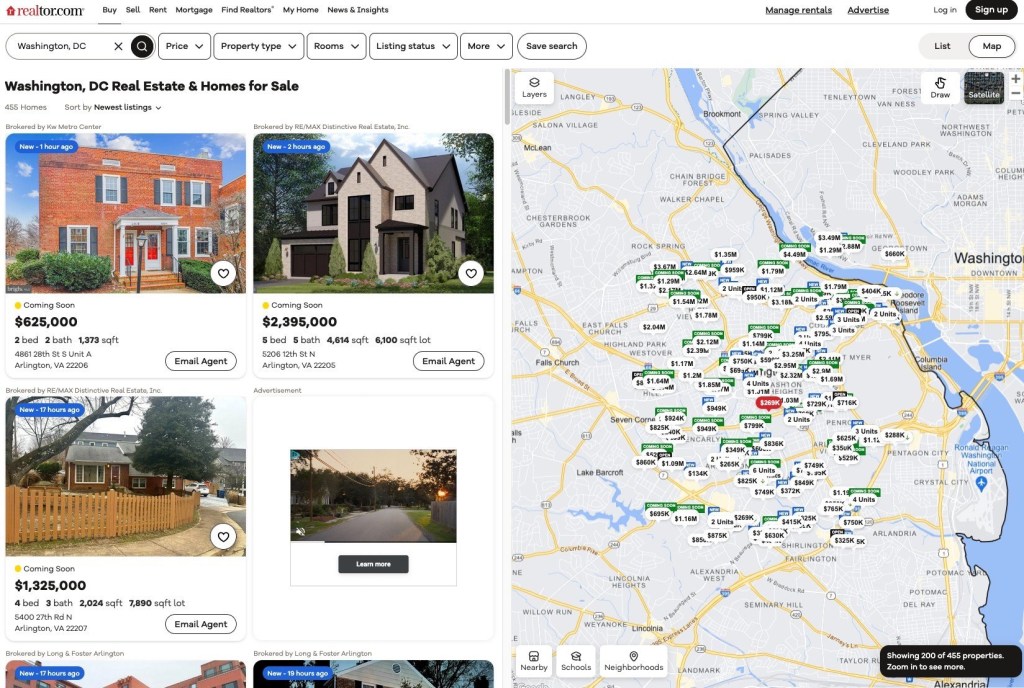
Task: Save the $625,000 listing with heart icon
Action: (223, 273)
